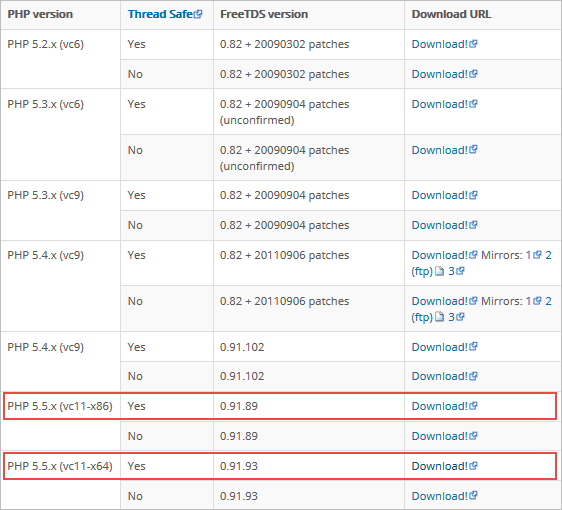Open mirror 1 for thread safe 20110906 patches
This screenshot has width=562, height=510.
(529, 255)
